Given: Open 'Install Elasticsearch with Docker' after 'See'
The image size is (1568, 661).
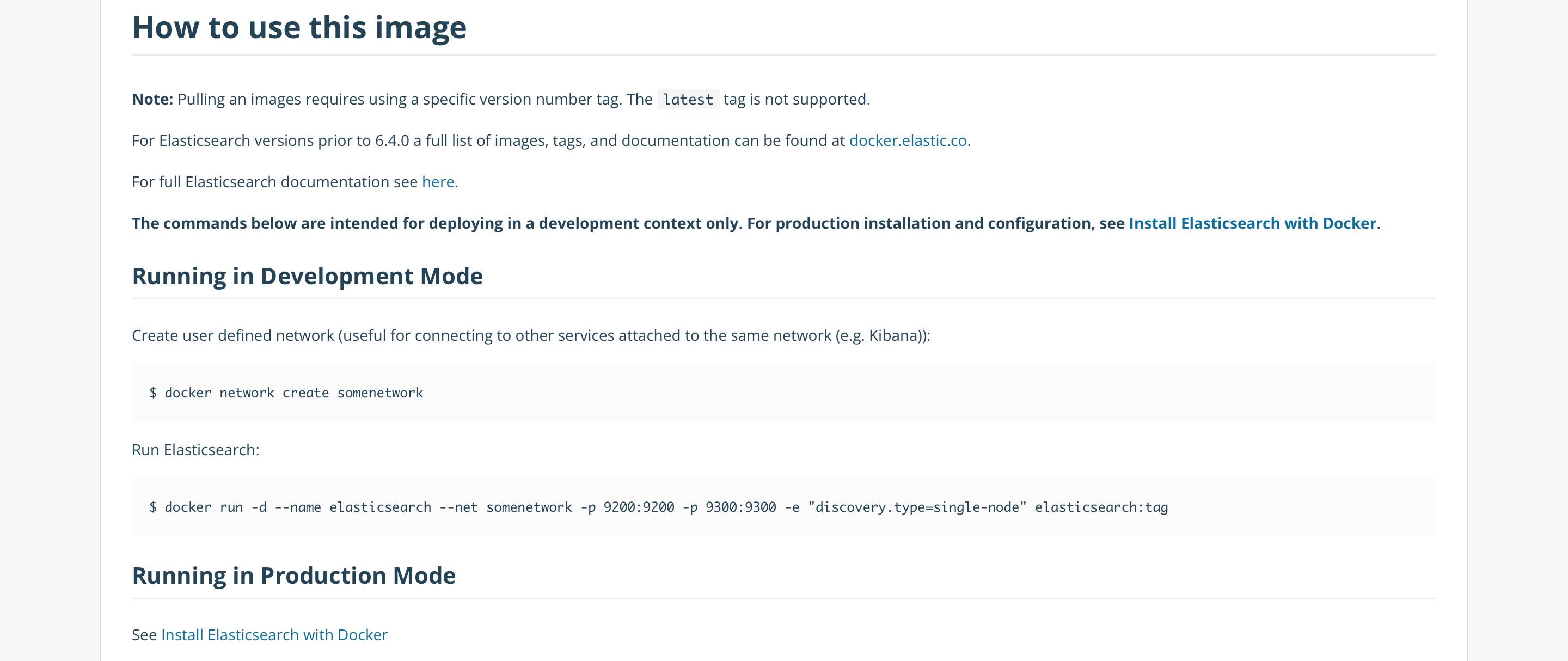Looking at the screenshot, I should coord(274,635).
